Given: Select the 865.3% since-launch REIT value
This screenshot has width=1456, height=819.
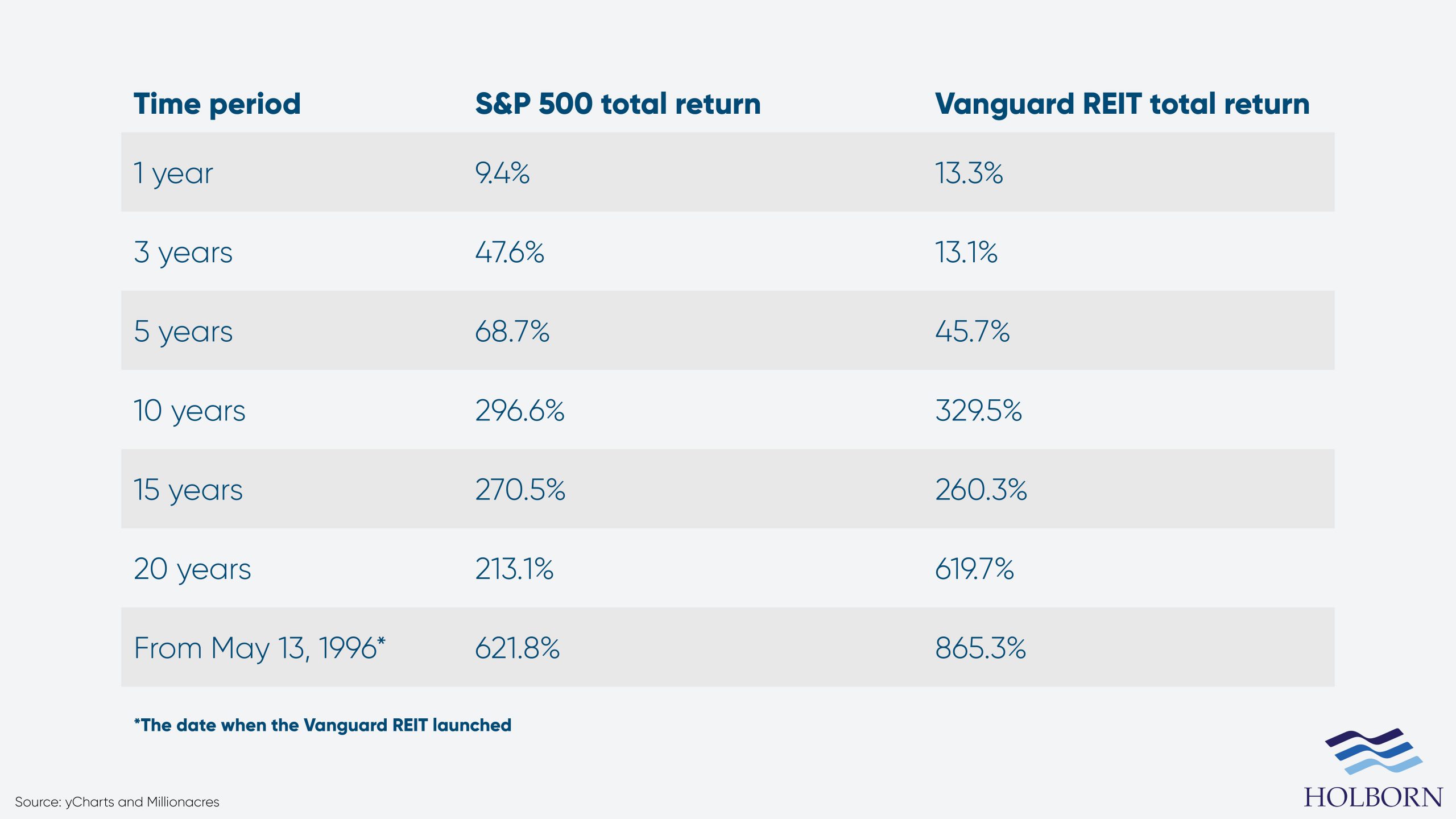Looking at the screenshot, I should (x=981, y=647).
